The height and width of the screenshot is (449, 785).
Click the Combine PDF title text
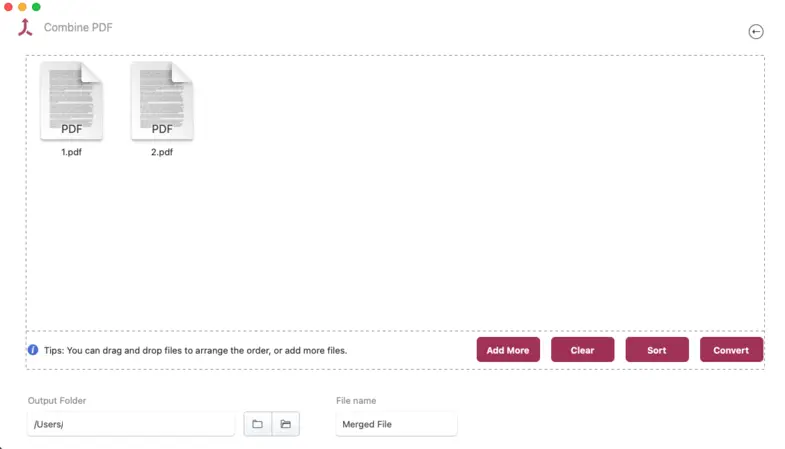point(78,28)
